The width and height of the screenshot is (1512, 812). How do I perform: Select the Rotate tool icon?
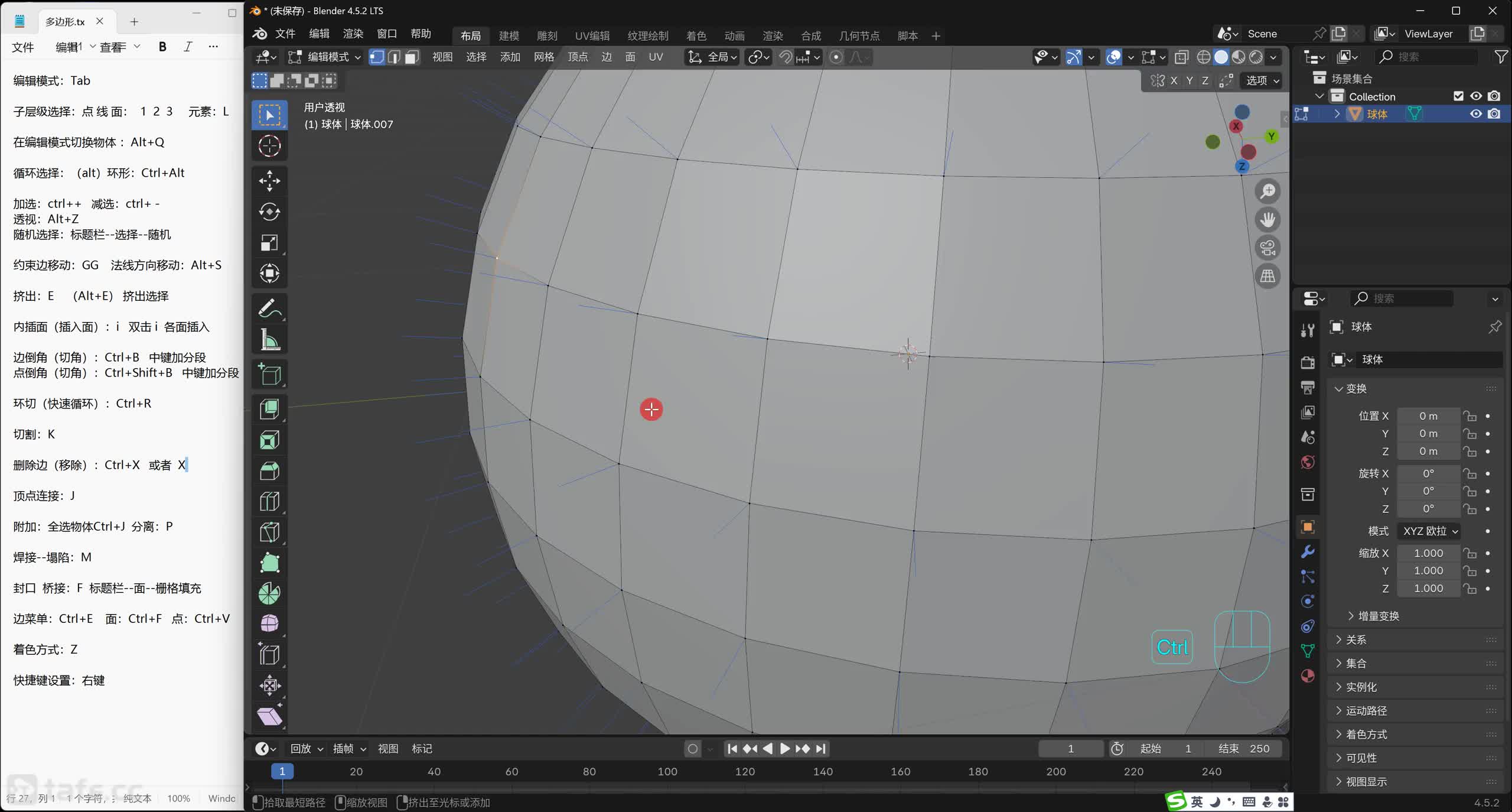click(269, 212)
